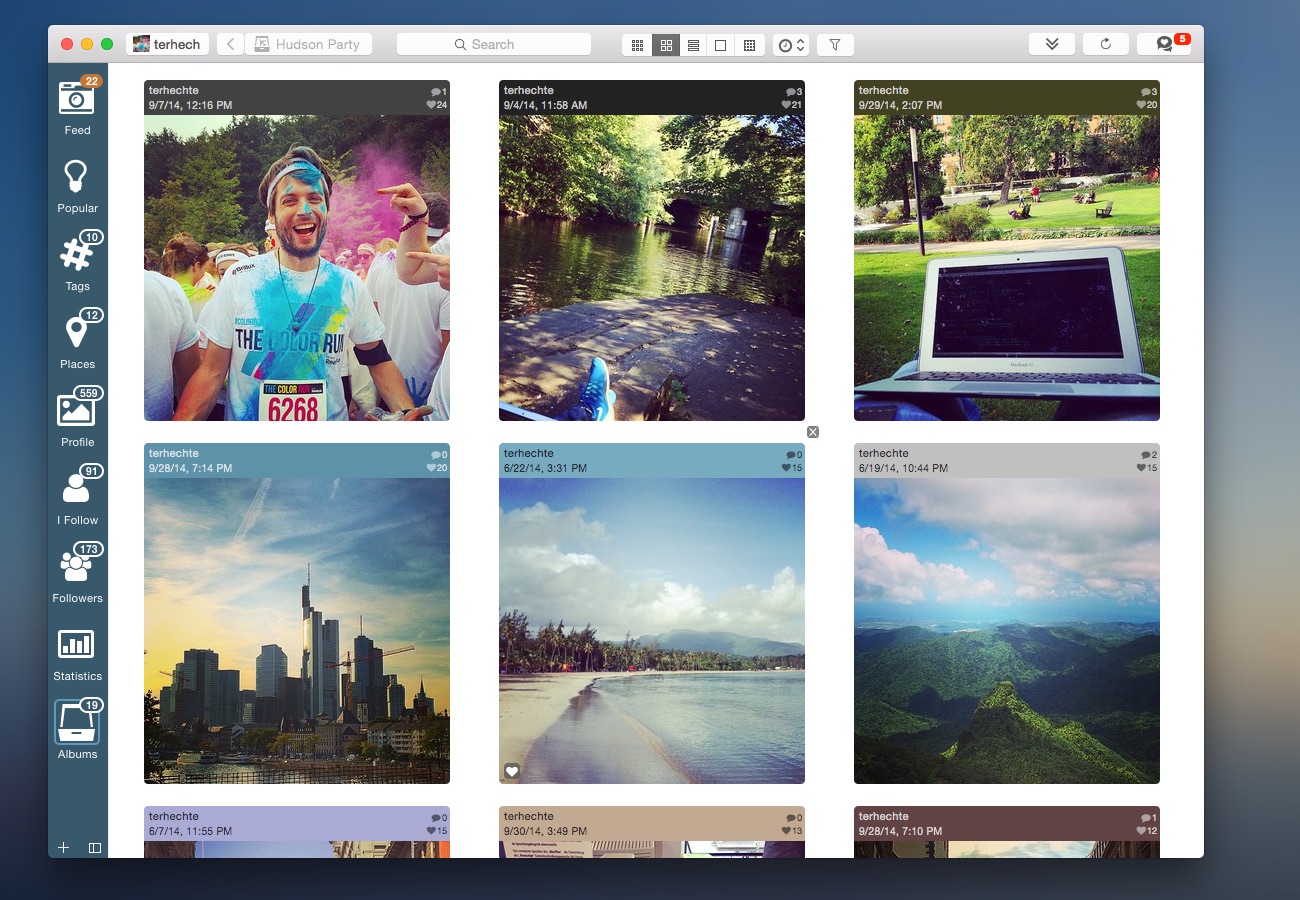
Task: Open the tropical beach photo
Action: click(652, 631)
